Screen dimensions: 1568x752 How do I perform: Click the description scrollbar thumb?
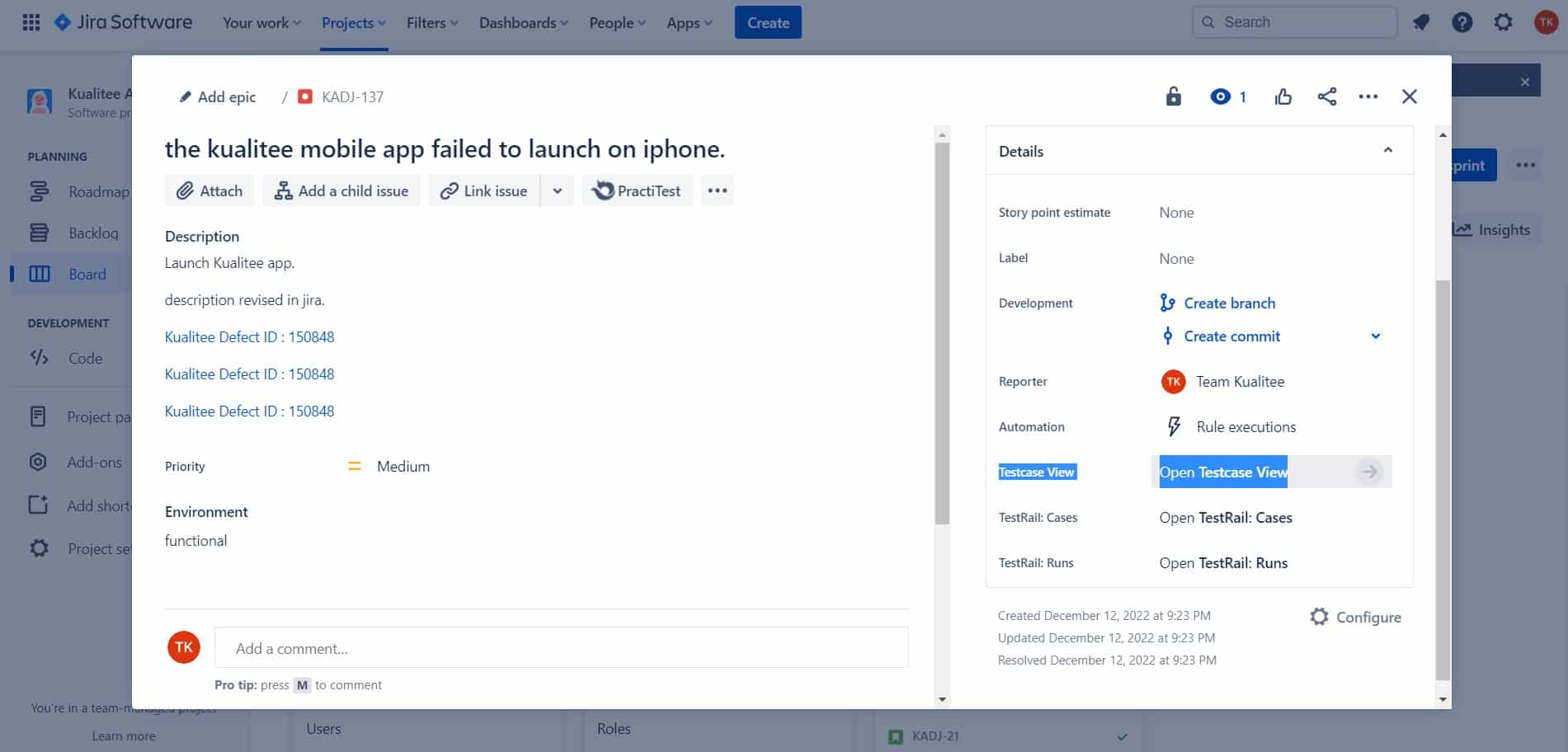[x=942, y=333]
